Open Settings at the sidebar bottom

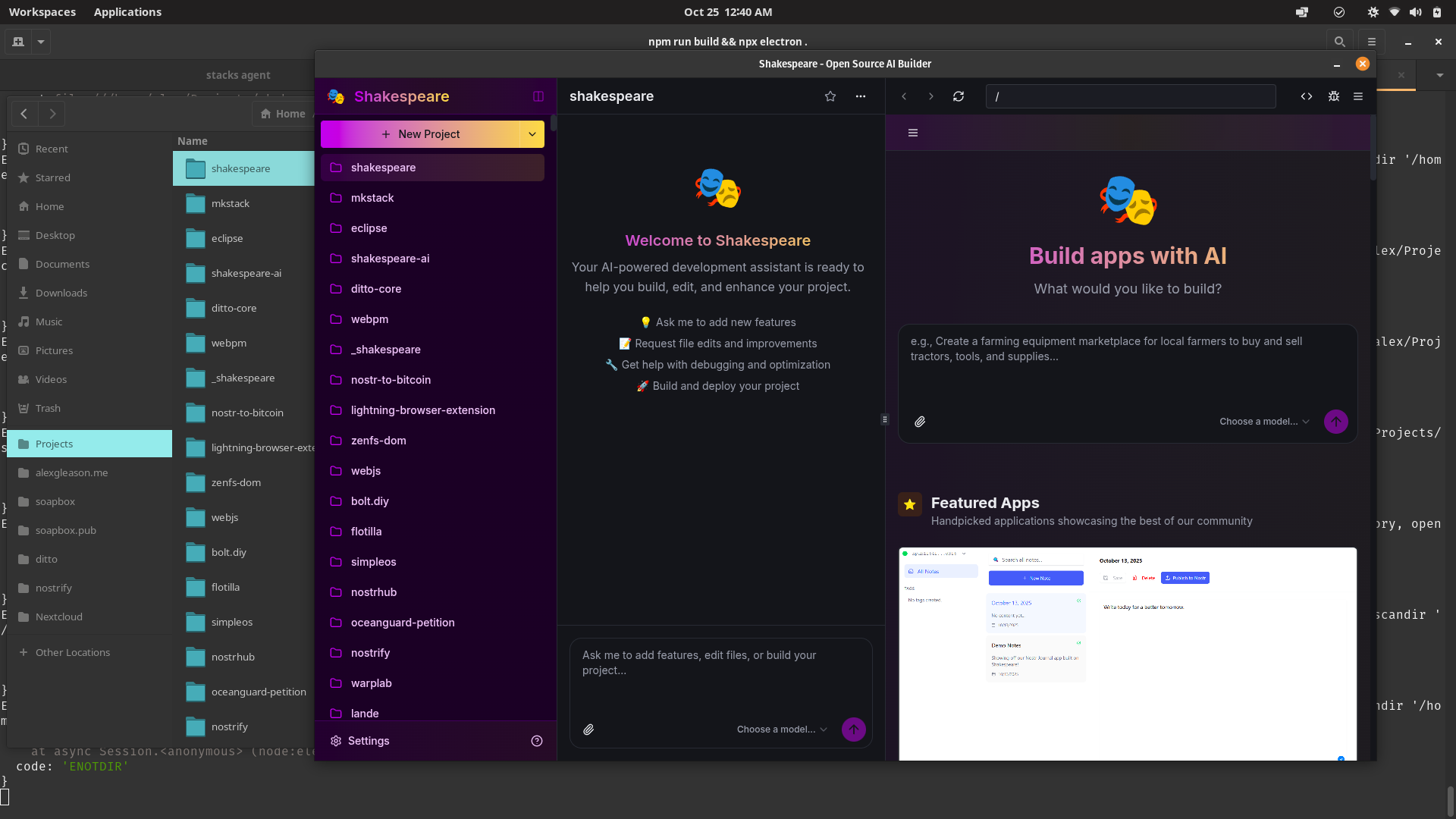click(x=369, y=741)
